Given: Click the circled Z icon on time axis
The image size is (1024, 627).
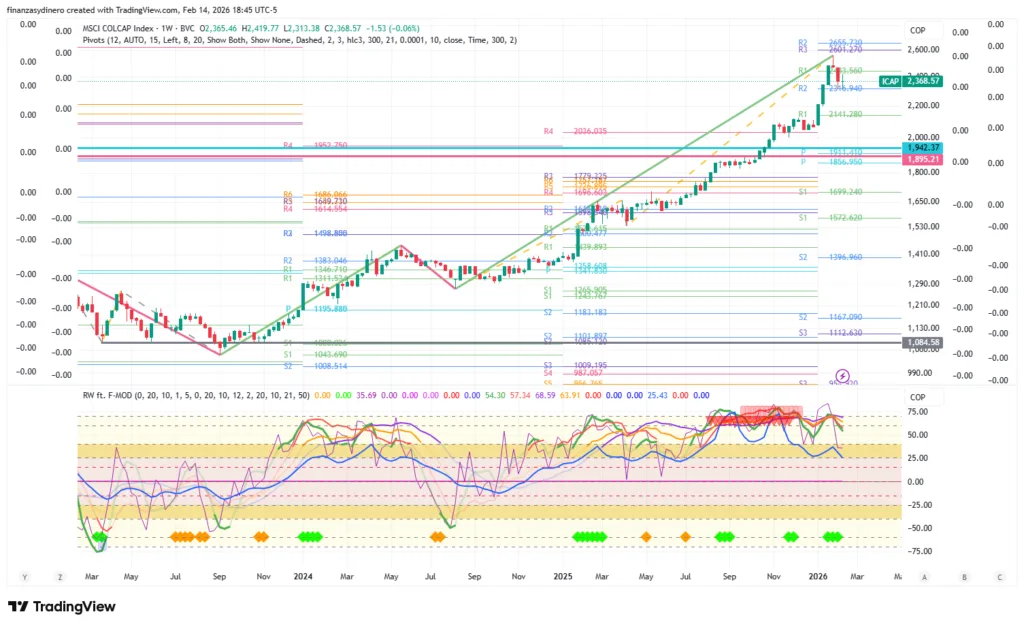Looking at the screenshot, I should [60, 577].
